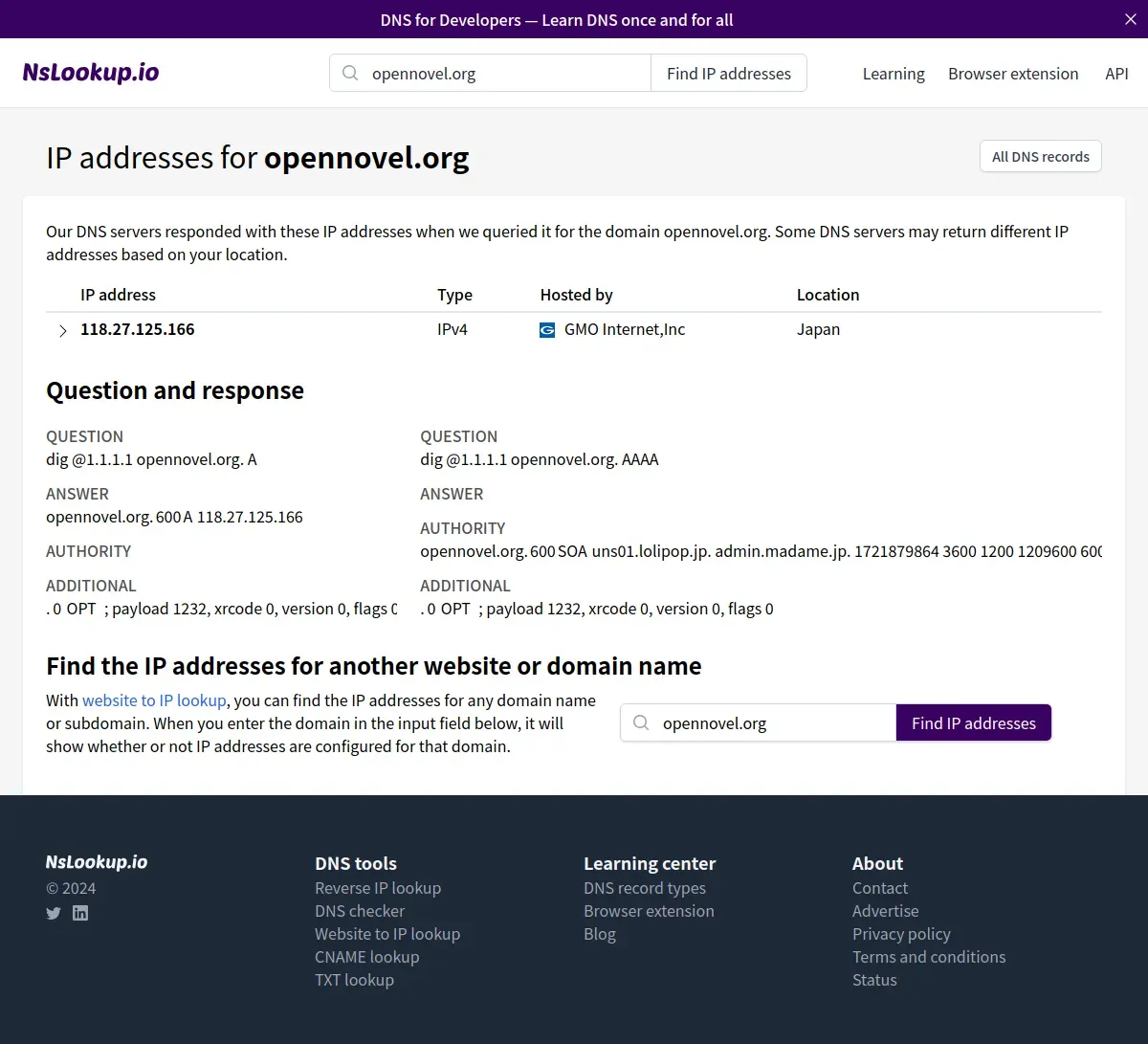This screenshot has width=1148, height=1044.
Task: Open the Reverse IP lookup footer link
Action: [x=378, y=888]
